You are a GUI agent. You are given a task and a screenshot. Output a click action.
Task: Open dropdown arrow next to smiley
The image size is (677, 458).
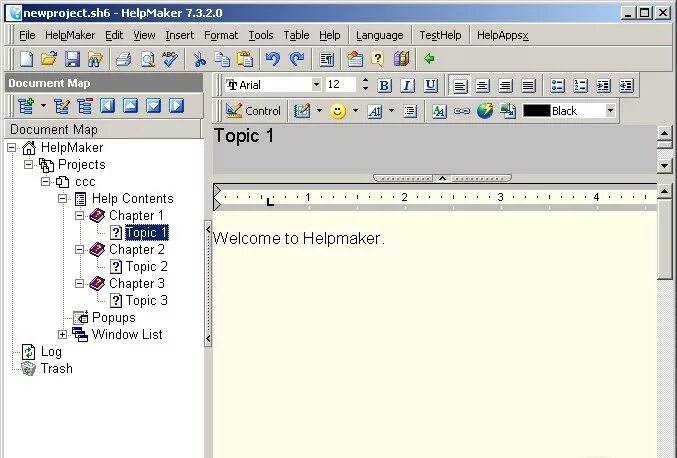[355, 111]
